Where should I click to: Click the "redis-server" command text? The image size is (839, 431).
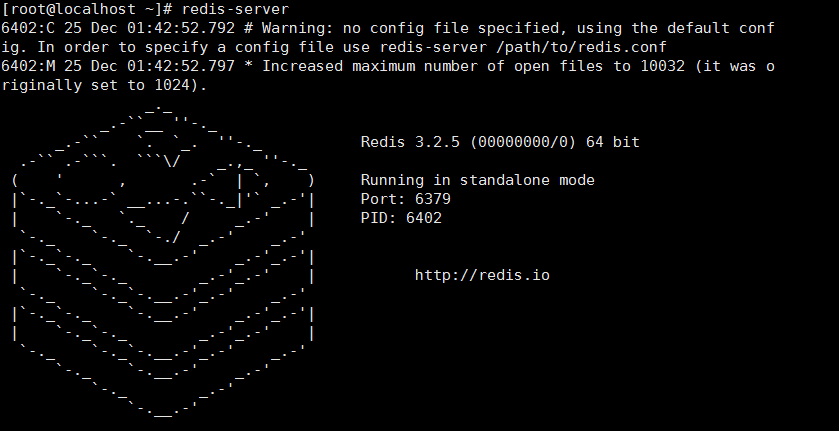click(235, 9)
